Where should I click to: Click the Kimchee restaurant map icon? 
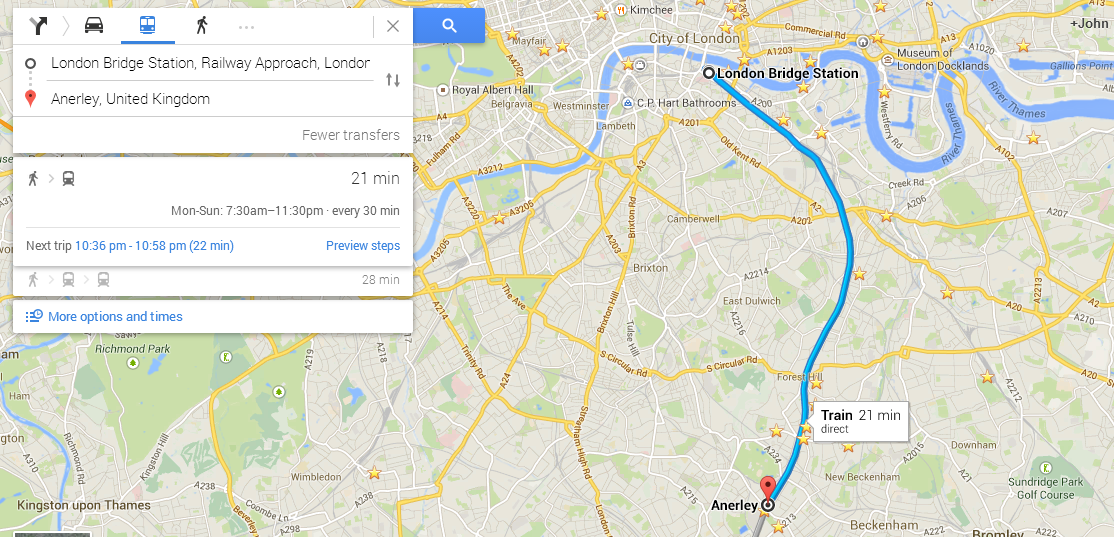coord(621,10)
